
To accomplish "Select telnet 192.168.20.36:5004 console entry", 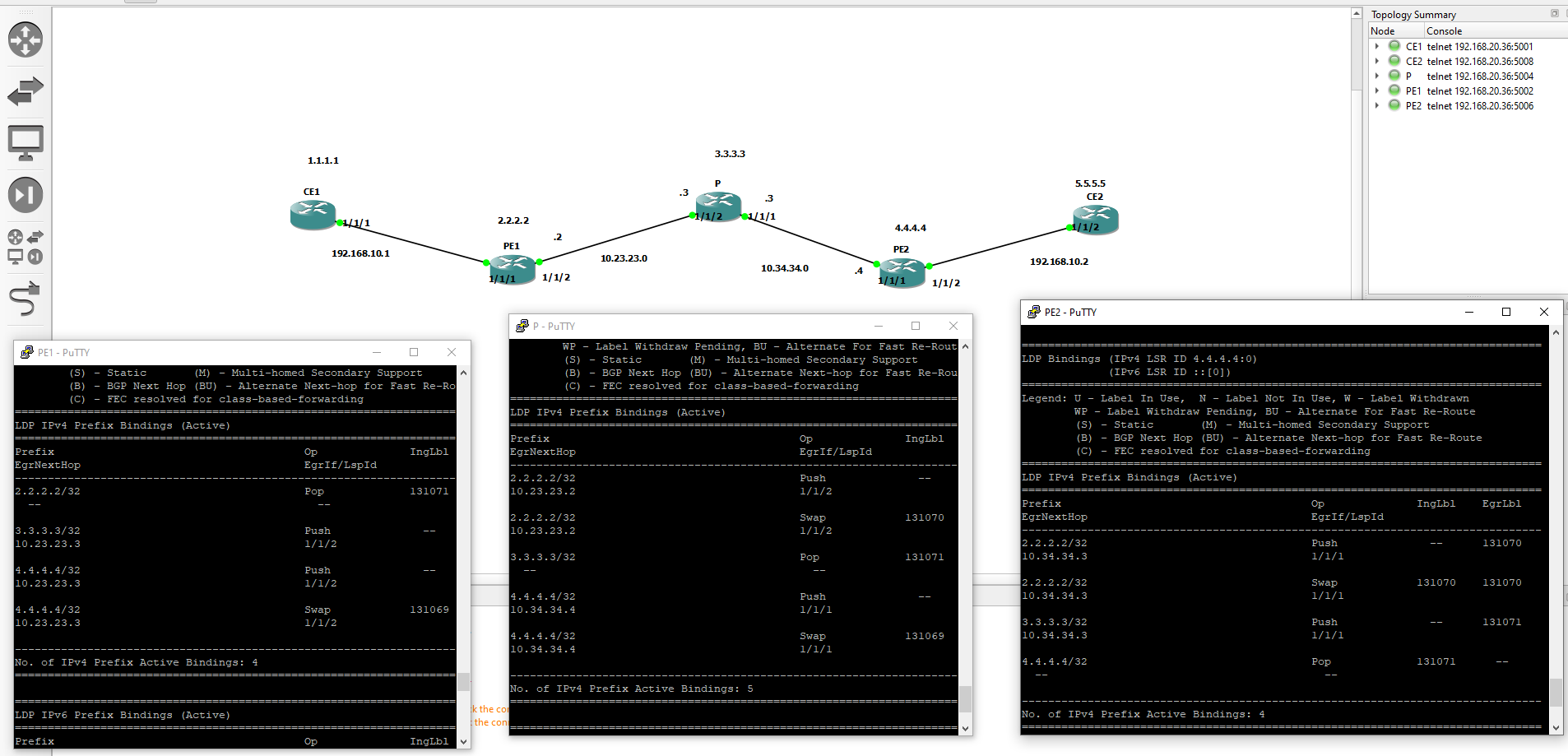I will pos(1480,77).
